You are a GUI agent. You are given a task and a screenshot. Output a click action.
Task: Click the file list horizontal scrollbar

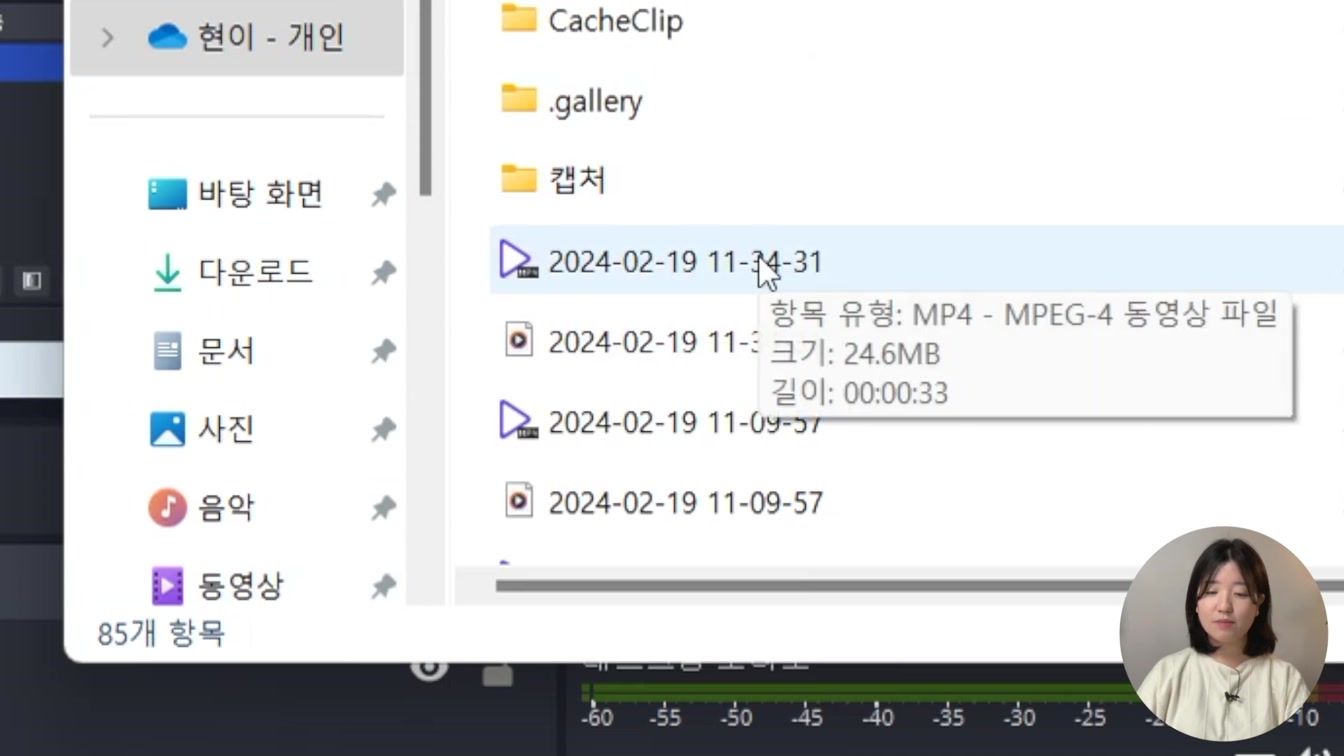click(812, 585)
